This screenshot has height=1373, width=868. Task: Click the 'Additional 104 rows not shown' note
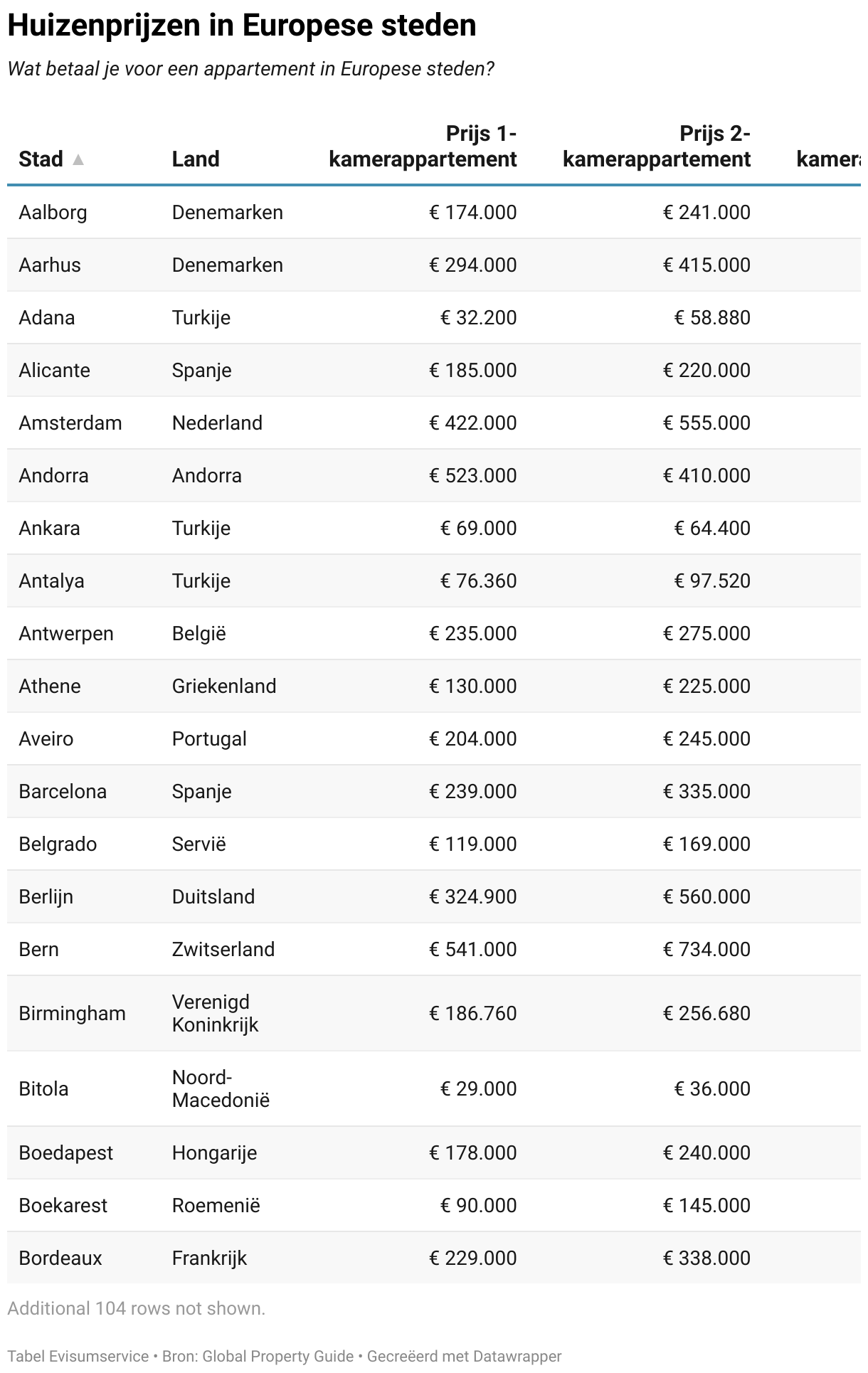pyautogui.click(x=137, y=1308)
